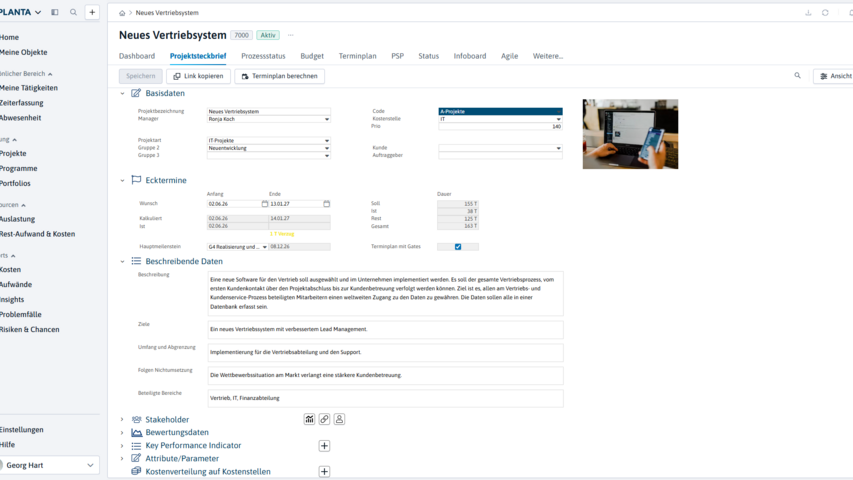
Task: Switch to the Budget tab
Action: (x=312, y=56)
